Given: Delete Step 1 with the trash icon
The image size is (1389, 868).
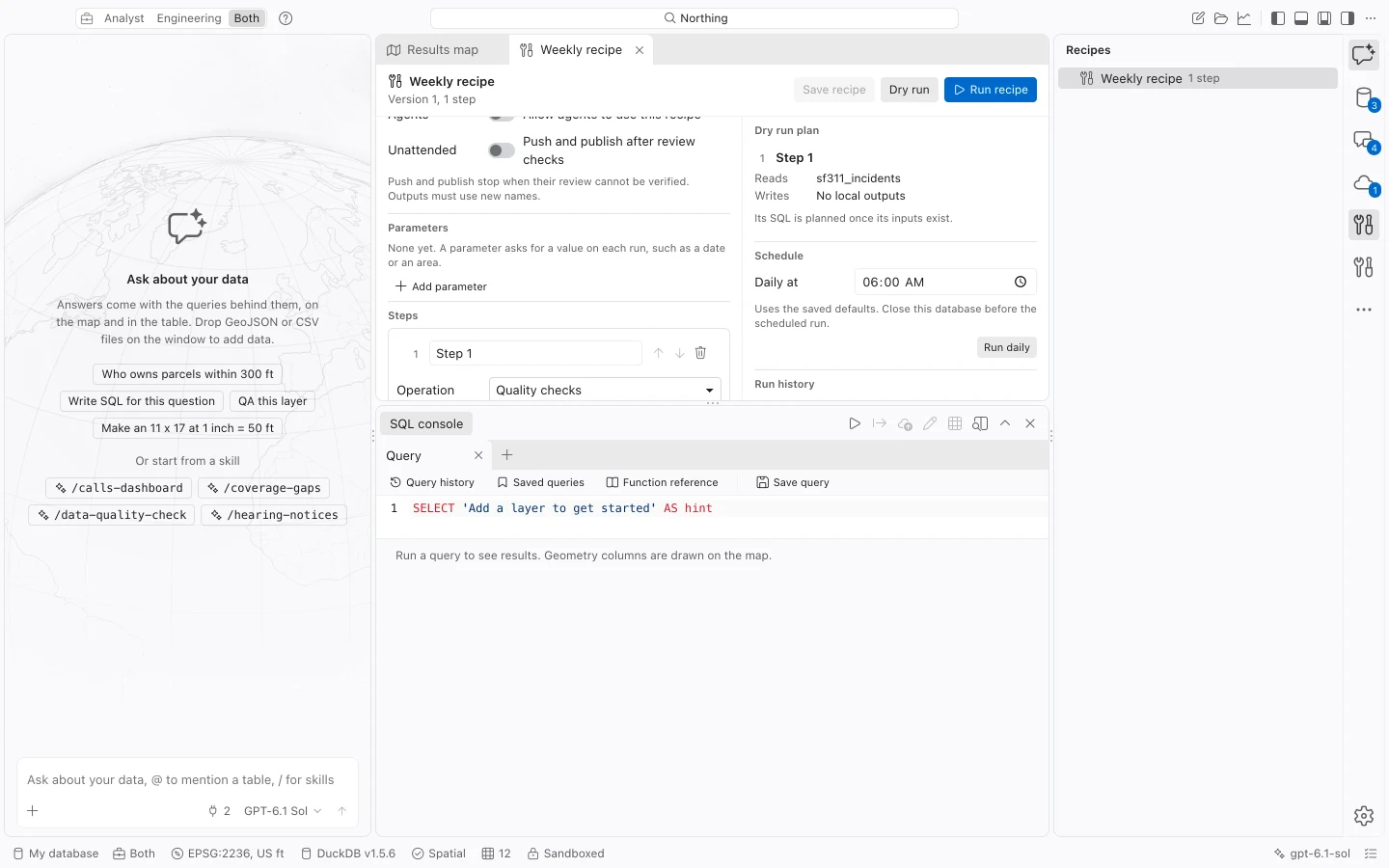Looking at the screenshot, I should (x=701, y=353).
